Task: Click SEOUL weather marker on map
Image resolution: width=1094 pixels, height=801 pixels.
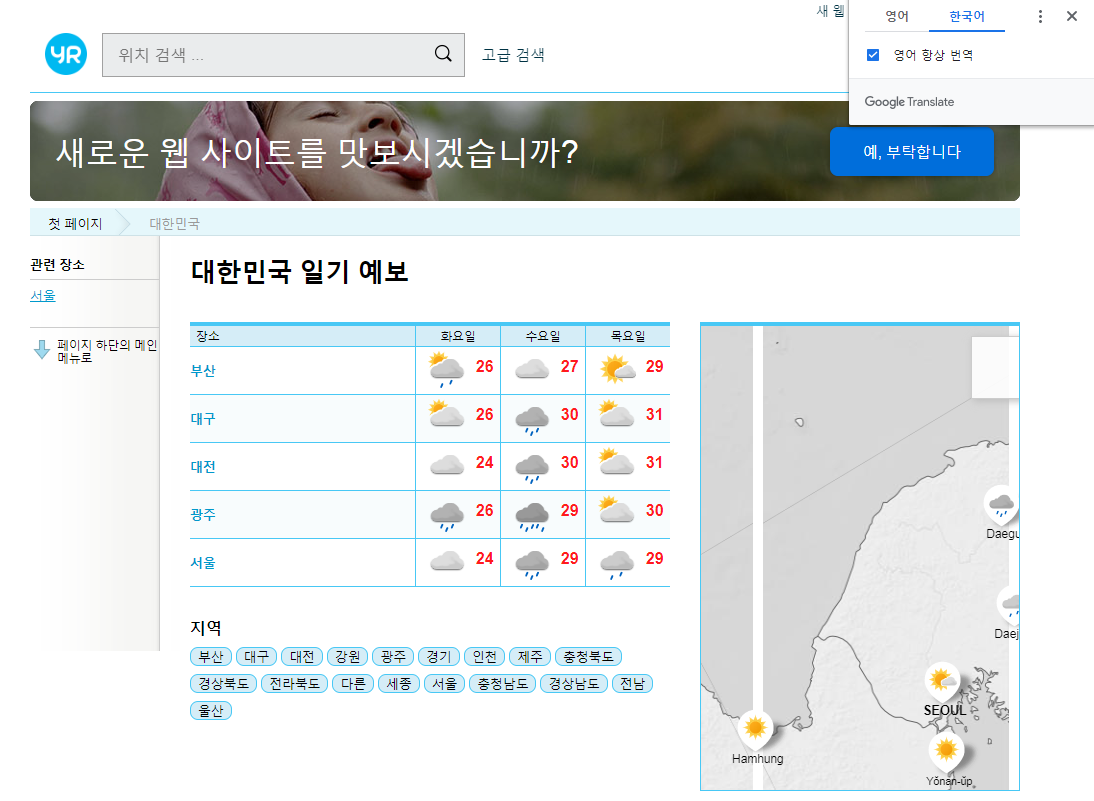Action: (942, 682)
